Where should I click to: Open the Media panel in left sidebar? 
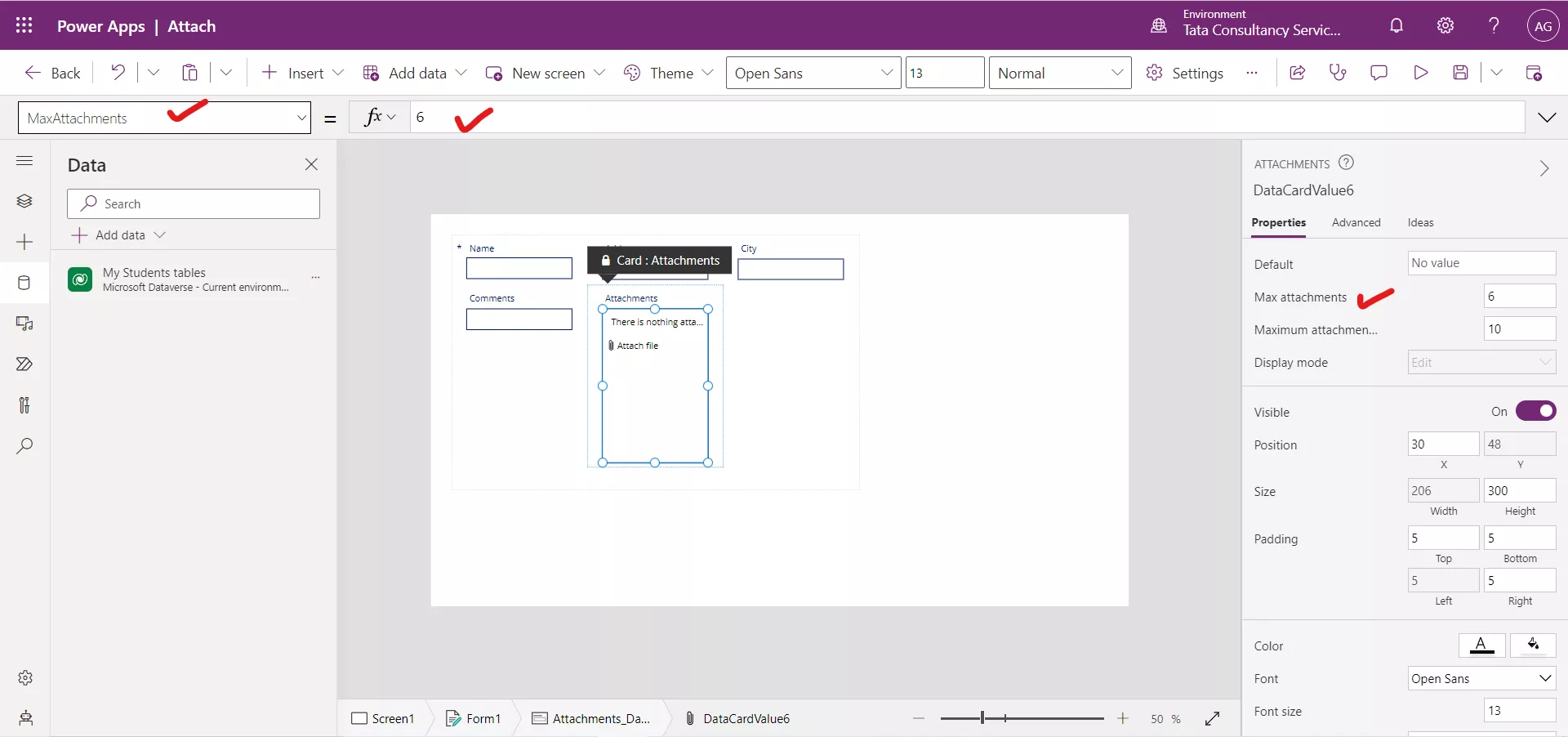(24, 324)
